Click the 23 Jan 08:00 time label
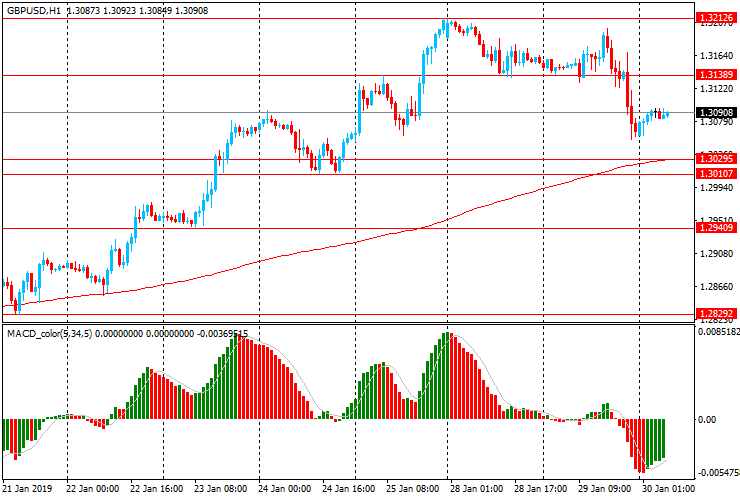This screenshot has width=740, height=500. [x=220, y=489]
